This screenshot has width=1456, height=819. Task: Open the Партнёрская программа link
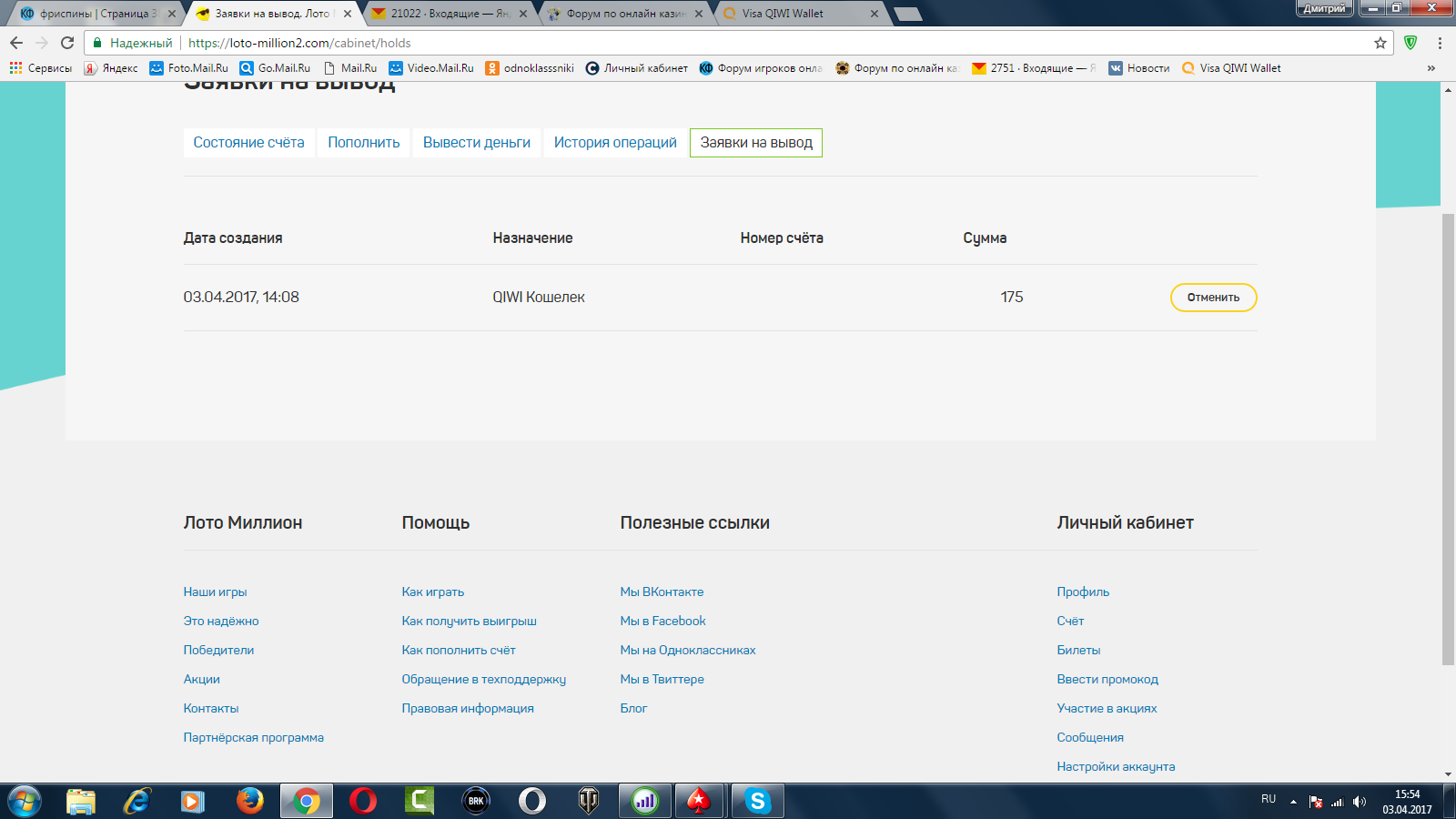pos(254,737)
